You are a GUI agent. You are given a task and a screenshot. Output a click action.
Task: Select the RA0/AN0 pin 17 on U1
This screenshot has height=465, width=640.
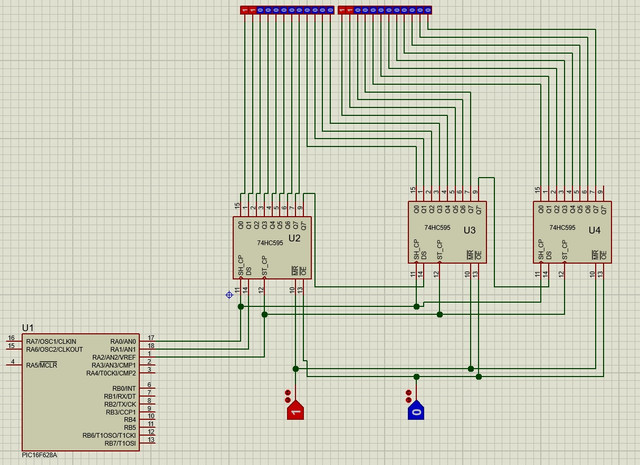point(147,341)
